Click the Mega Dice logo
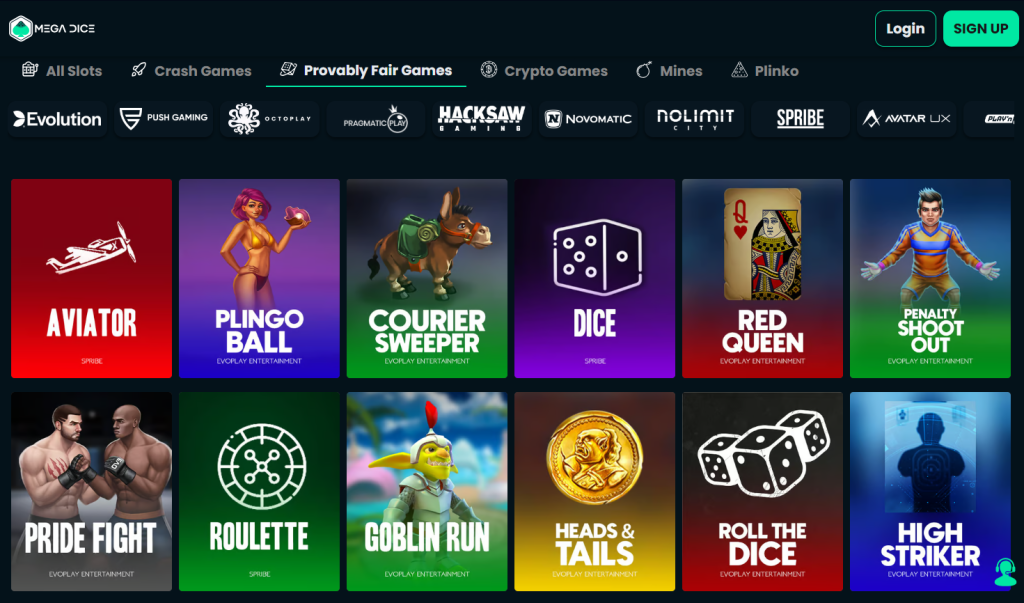 point(52,28)
